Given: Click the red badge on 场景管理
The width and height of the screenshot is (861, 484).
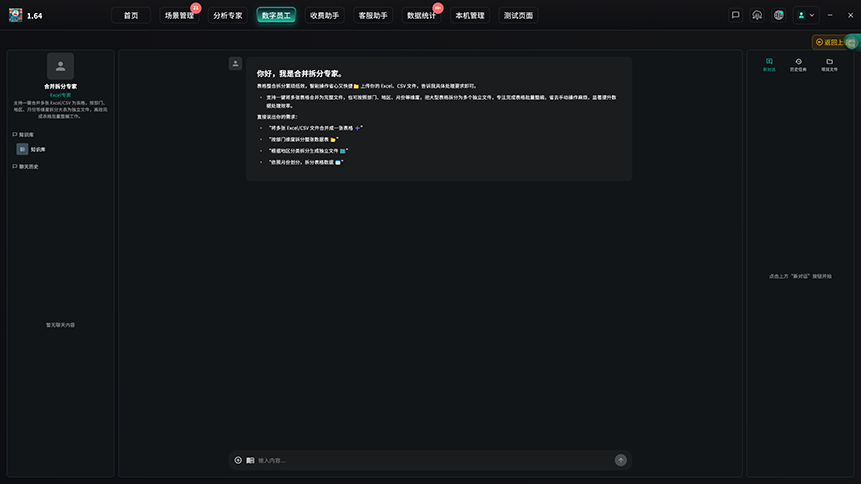Looking at the screenshot, I should [195, 8].
